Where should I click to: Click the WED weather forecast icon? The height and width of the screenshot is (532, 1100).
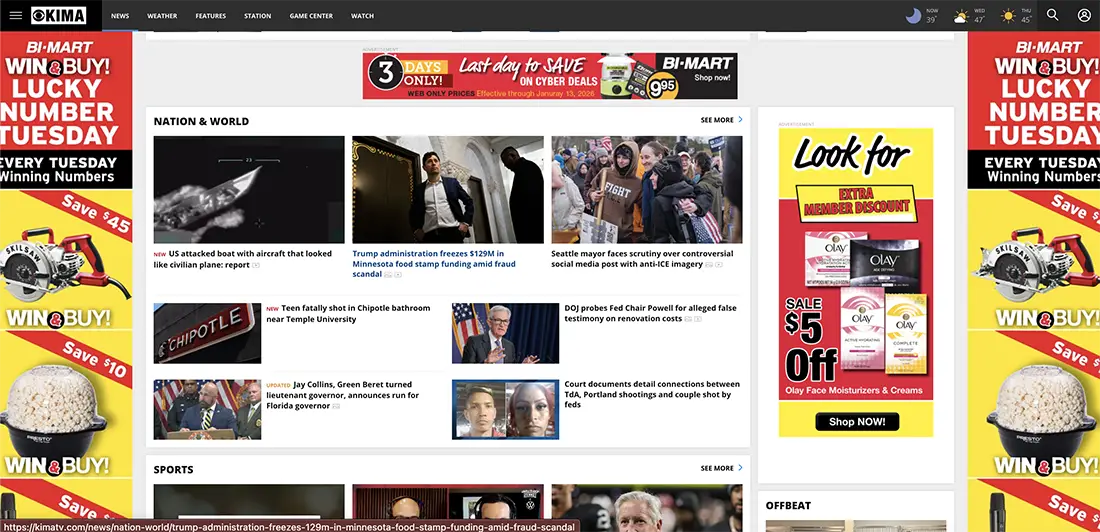tap(960, 15)
